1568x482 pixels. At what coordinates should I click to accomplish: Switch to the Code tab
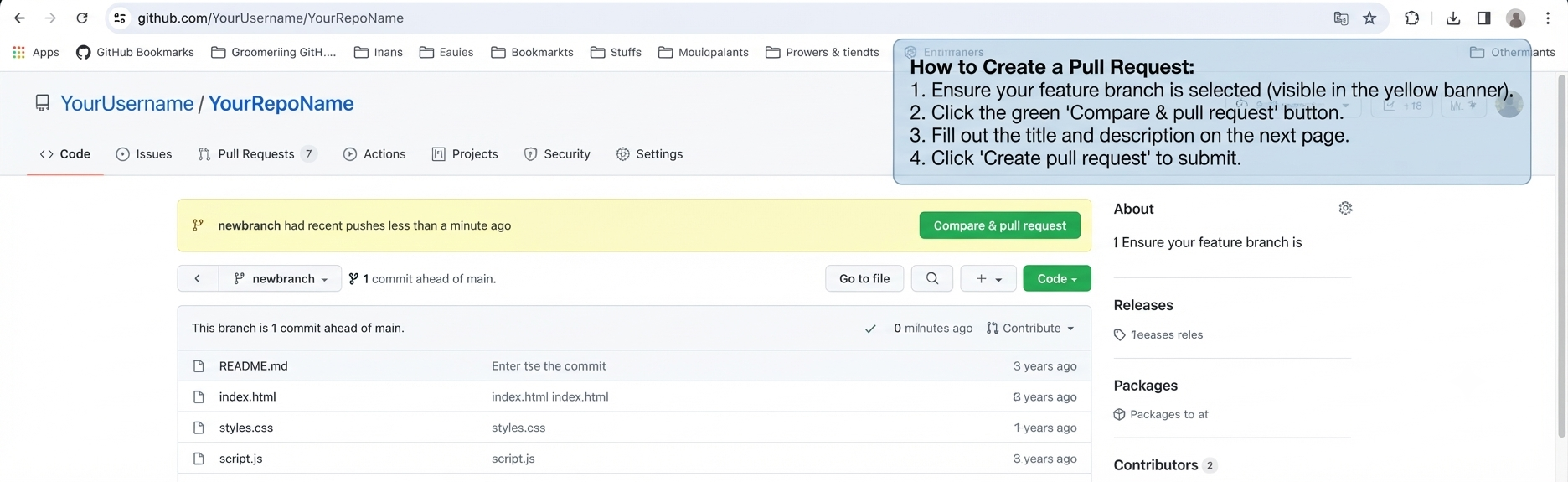pyautogui.click(x=65, y=154)
